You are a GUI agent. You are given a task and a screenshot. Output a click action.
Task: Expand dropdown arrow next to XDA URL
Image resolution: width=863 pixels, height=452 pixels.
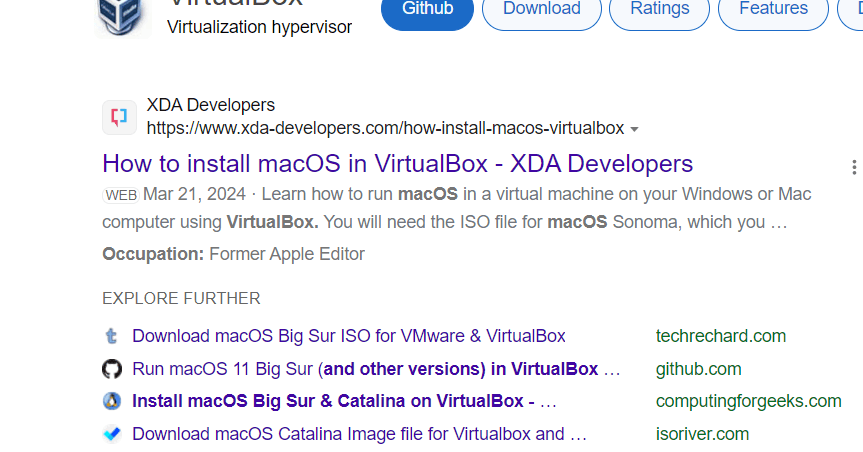634,129
